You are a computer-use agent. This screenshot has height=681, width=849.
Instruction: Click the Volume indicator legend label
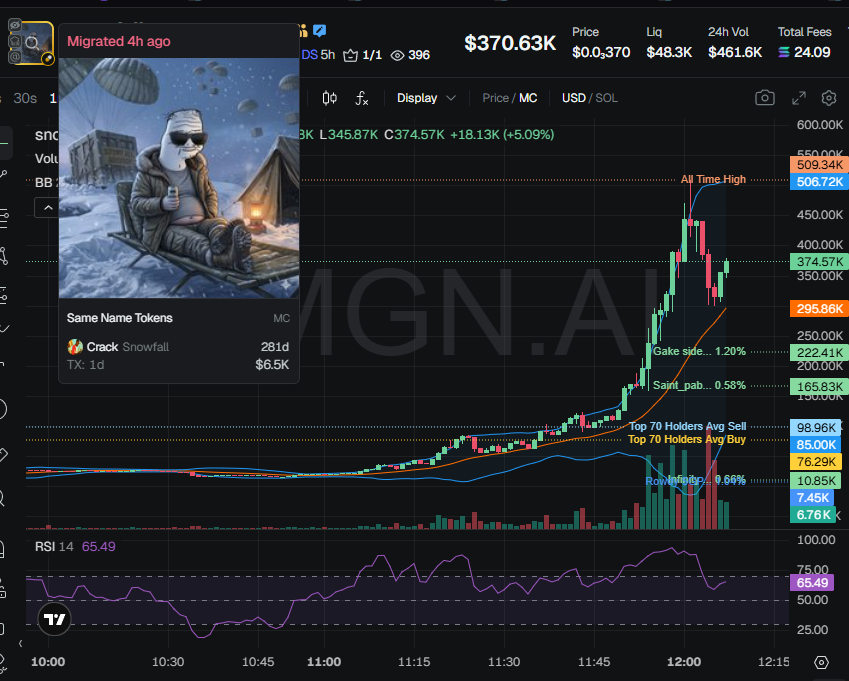(x=47, y=159)
